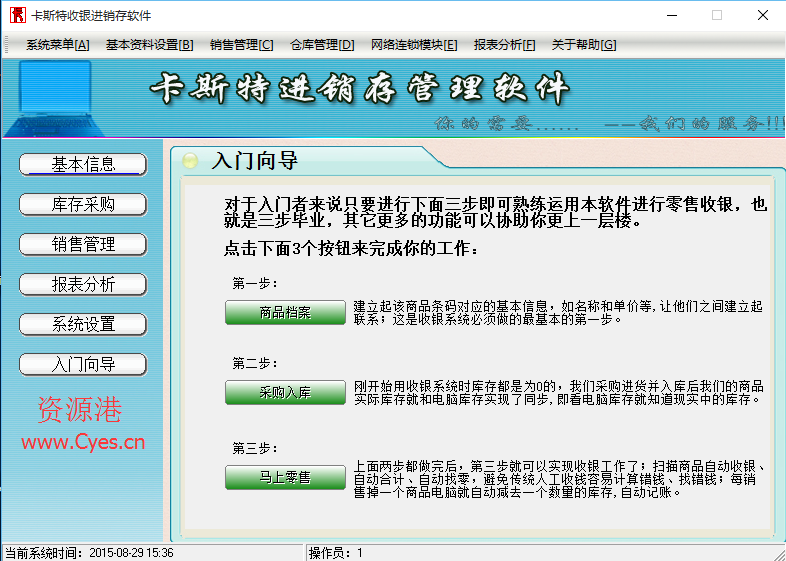Start retail with 马上零售 button
The image size is (786, 561).
point(285,477)
